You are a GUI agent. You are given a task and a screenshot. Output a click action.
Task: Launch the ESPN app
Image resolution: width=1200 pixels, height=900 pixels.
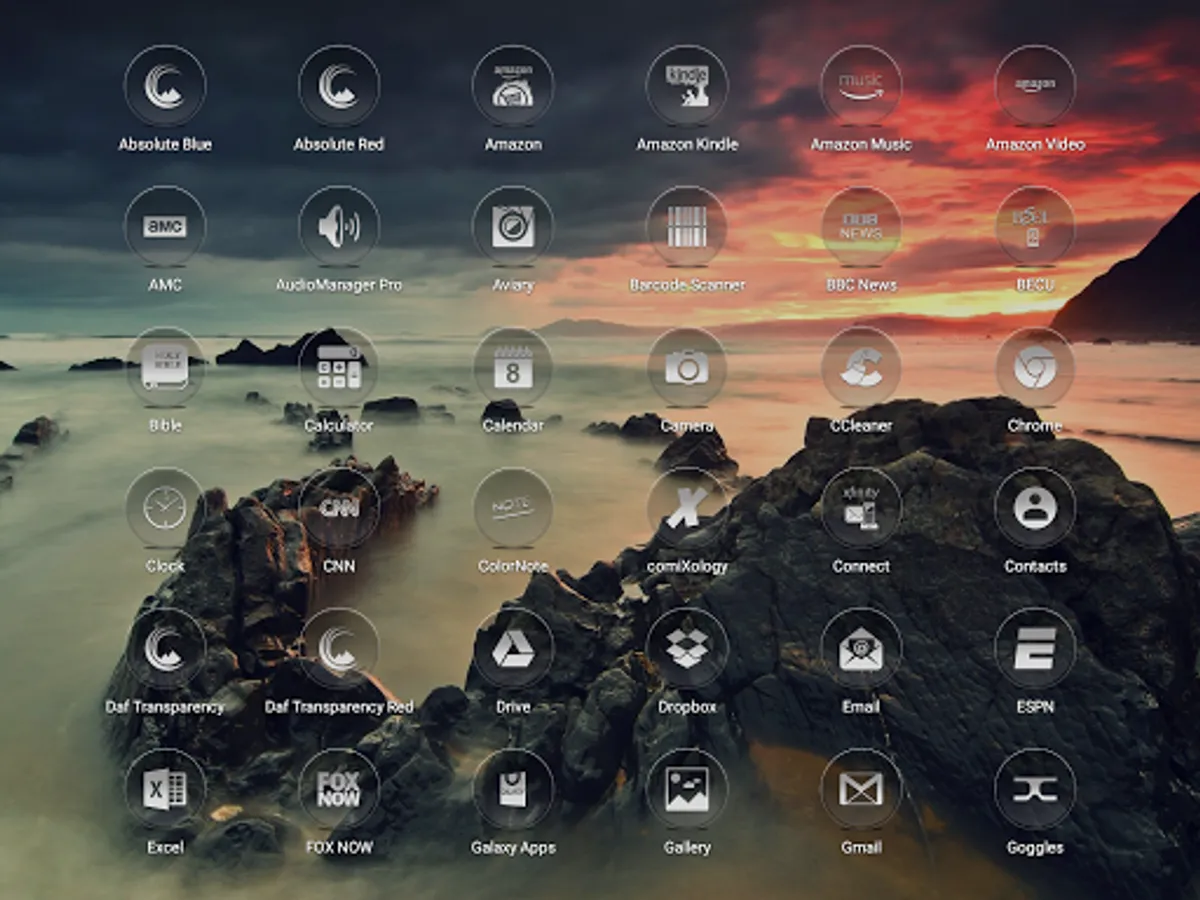[x=1035, y=649]
